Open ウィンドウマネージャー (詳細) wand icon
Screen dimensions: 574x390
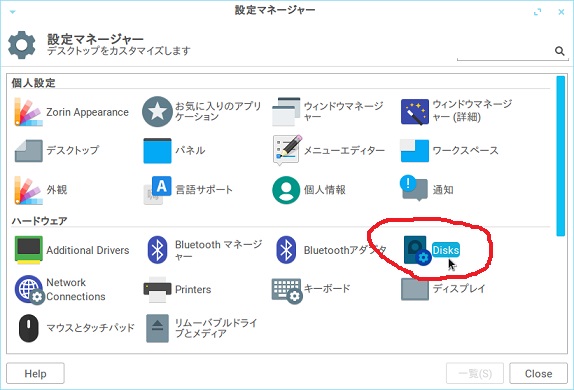click(x=415, y=112)
